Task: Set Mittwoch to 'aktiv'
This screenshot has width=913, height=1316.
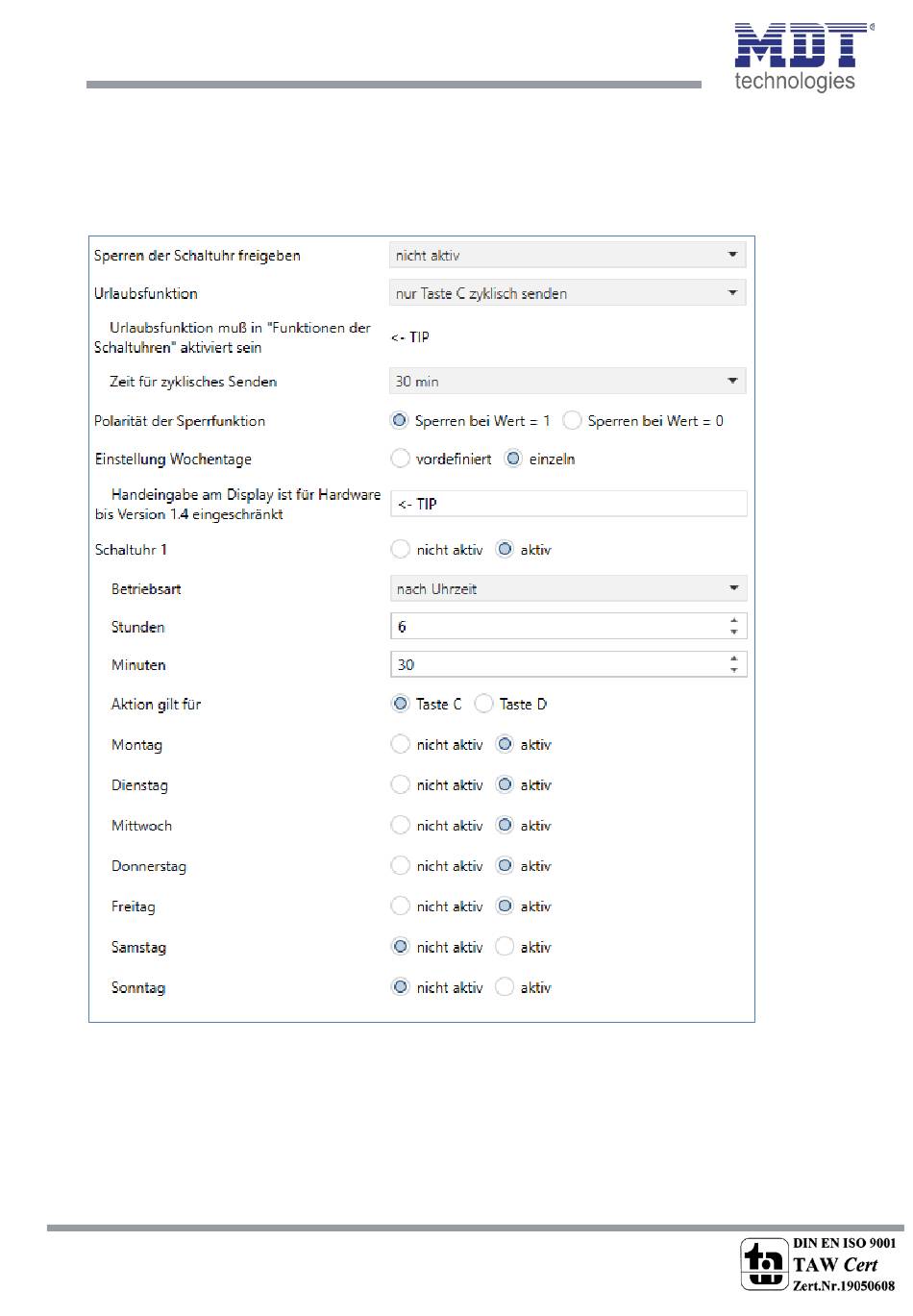Action: 505,825
